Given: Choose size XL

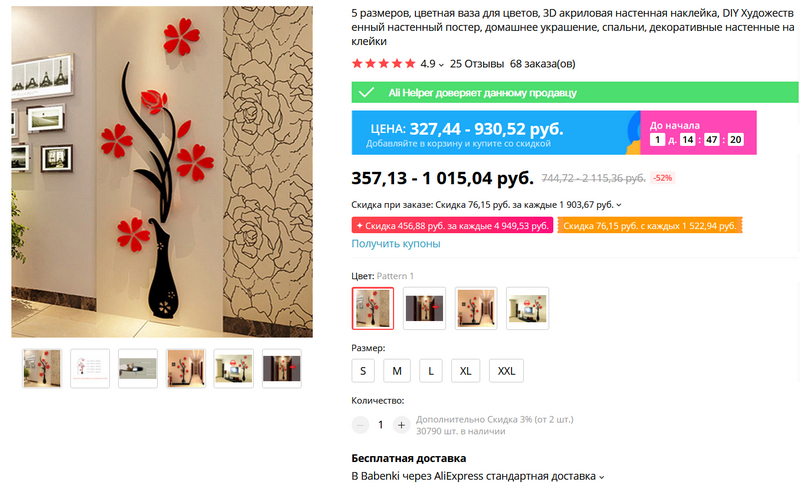Looking at the screenshot, I should [x=465, y=371].
